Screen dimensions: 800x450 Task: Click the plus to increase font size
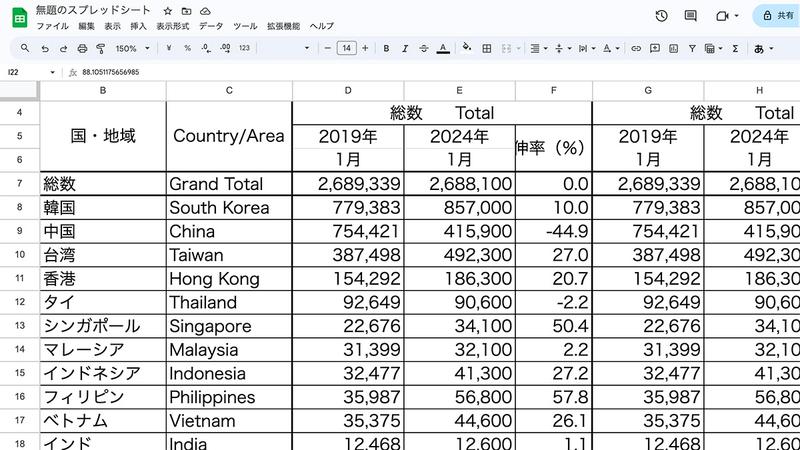tap(365, 48)
